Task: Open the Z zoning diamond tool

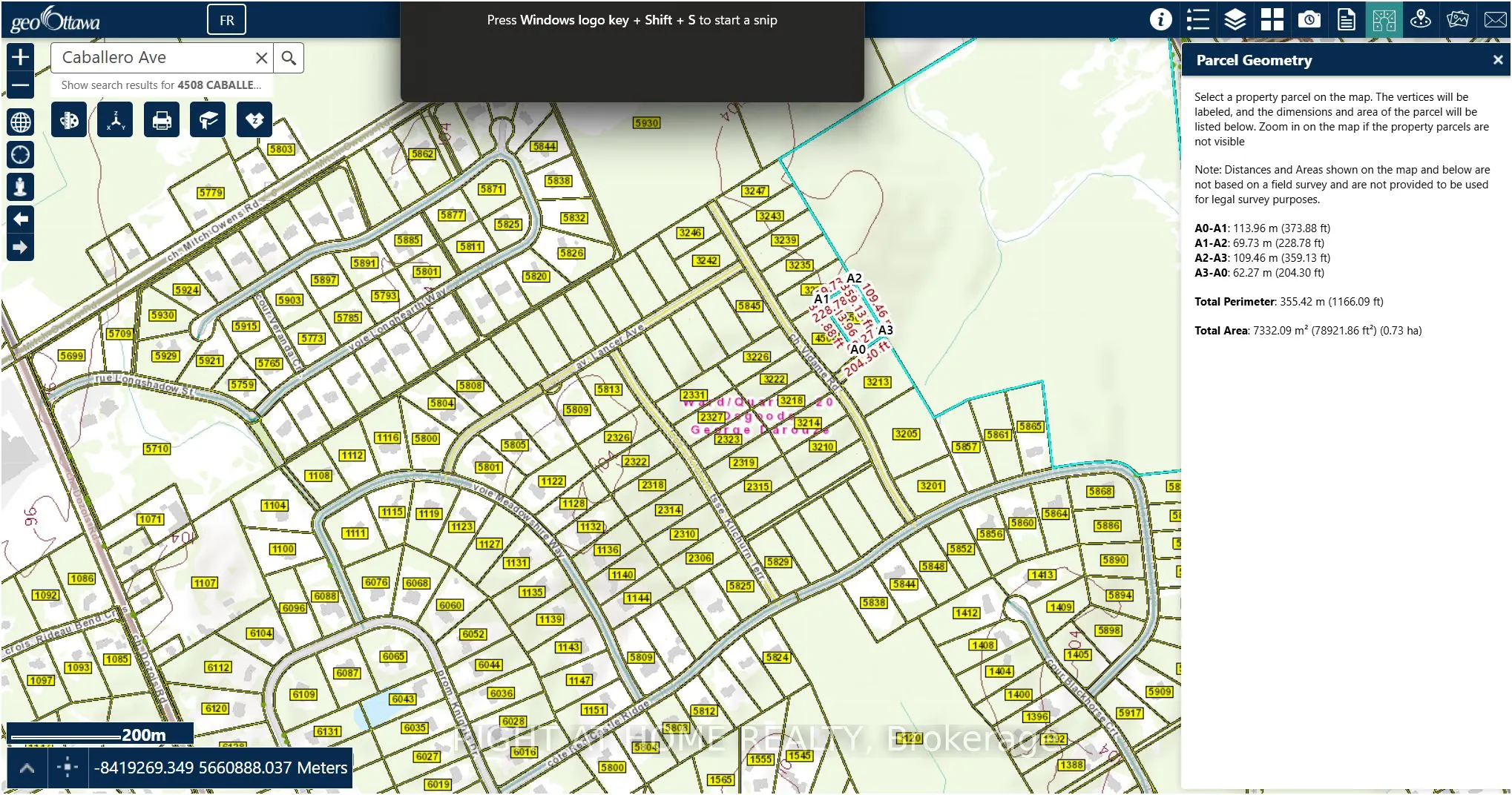Action: pos(254,120)
